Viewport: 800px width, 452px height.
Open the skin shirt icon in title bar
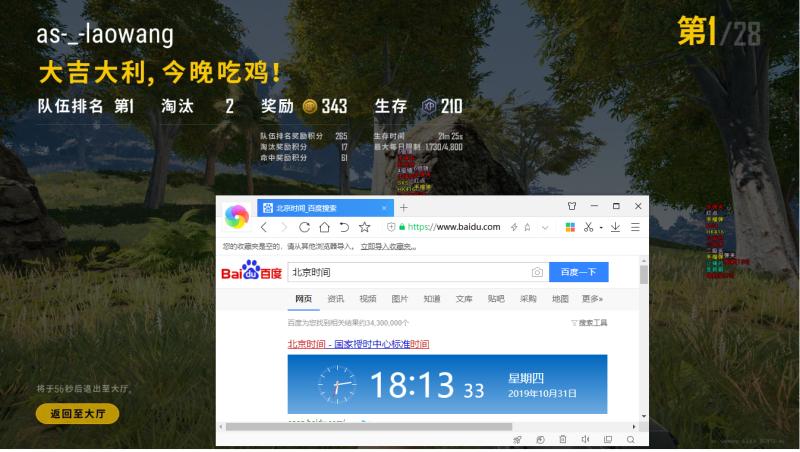(572, 206)
